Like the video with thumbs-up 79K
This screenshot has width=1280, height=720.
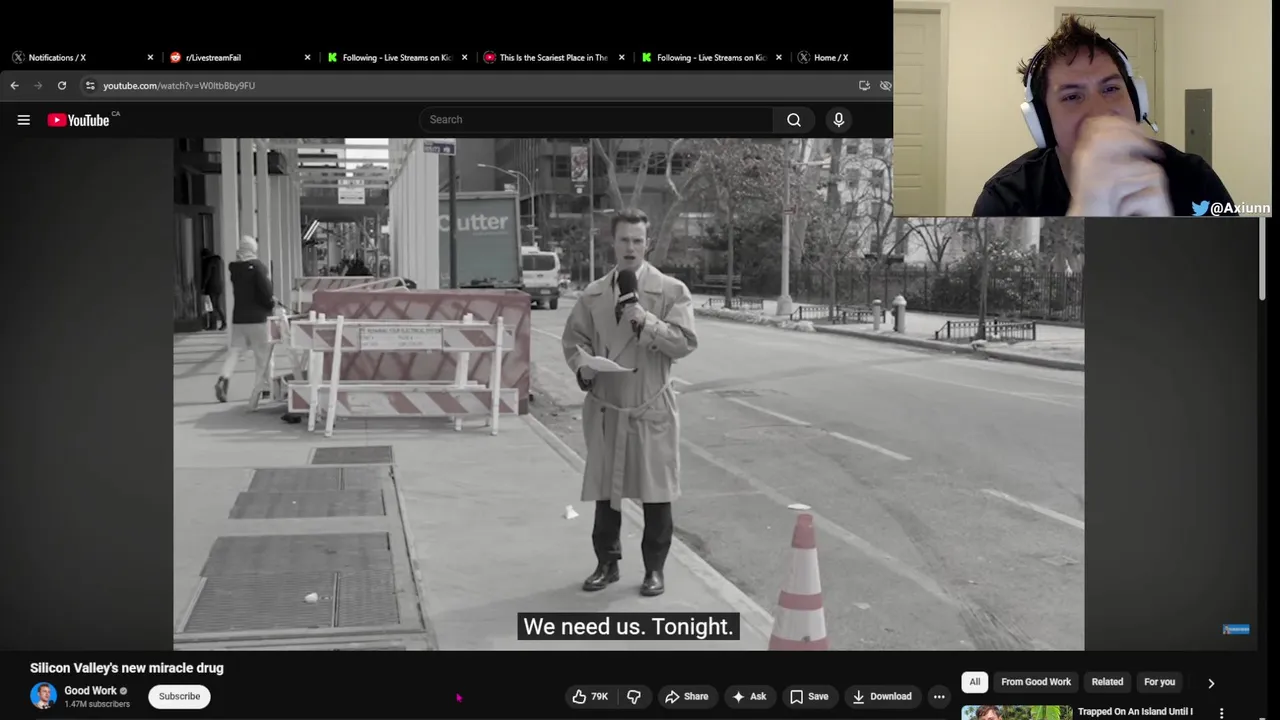point(590,697)
